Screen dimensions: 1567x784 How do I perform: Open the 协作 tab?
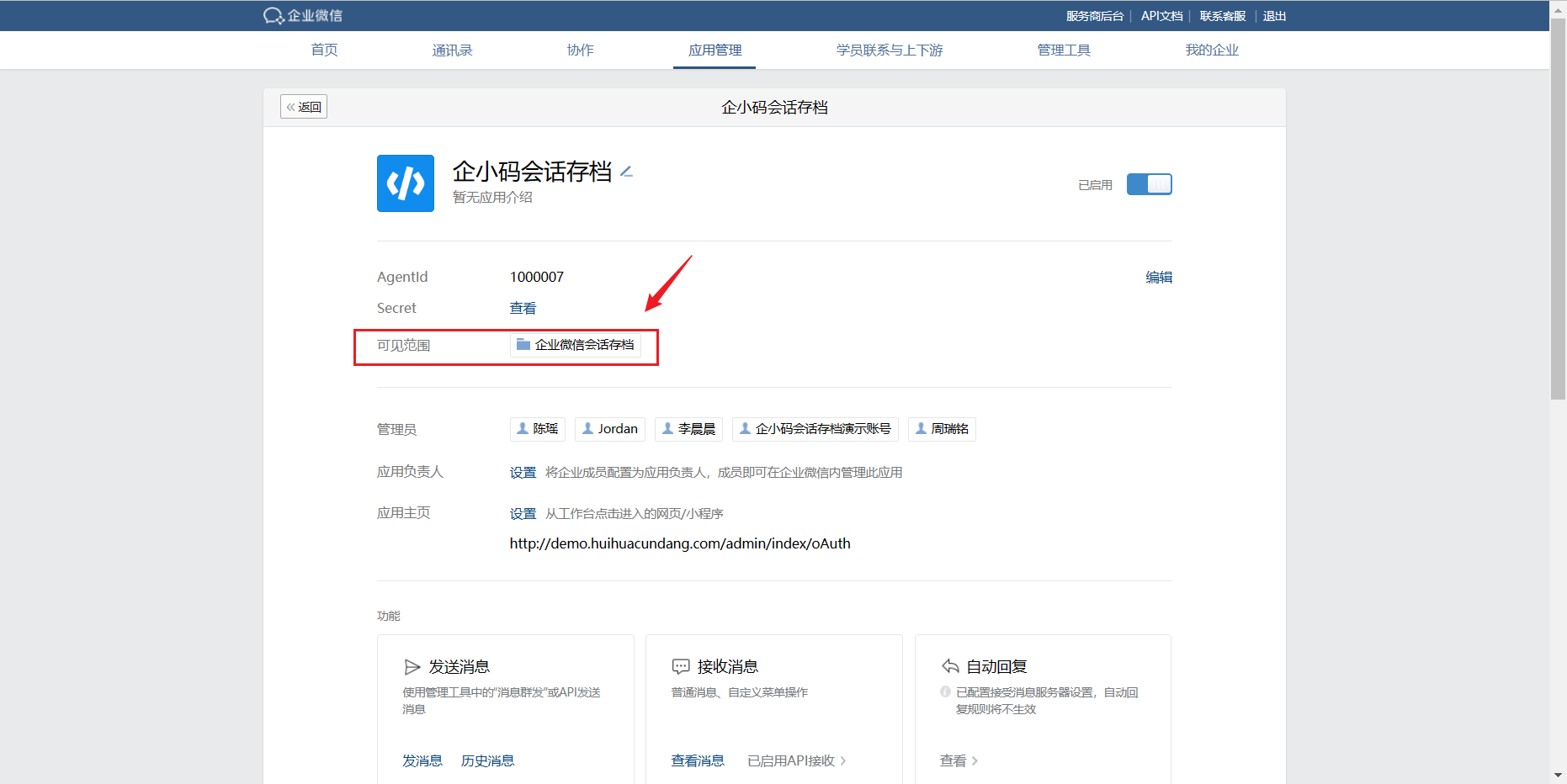580,50
